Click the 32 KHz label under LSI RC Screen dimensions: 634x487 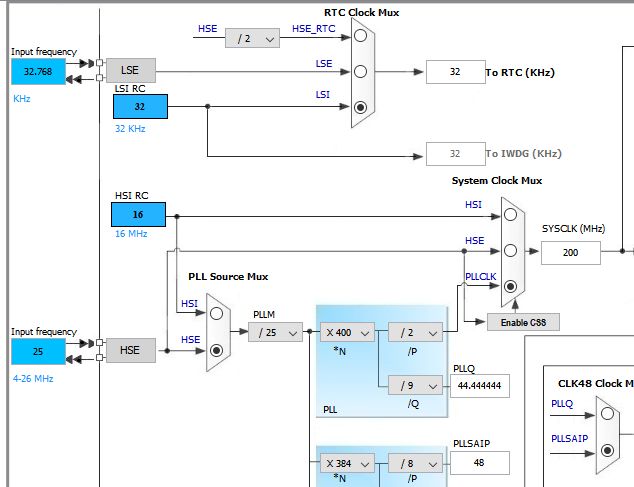click(x=130, y=129)
